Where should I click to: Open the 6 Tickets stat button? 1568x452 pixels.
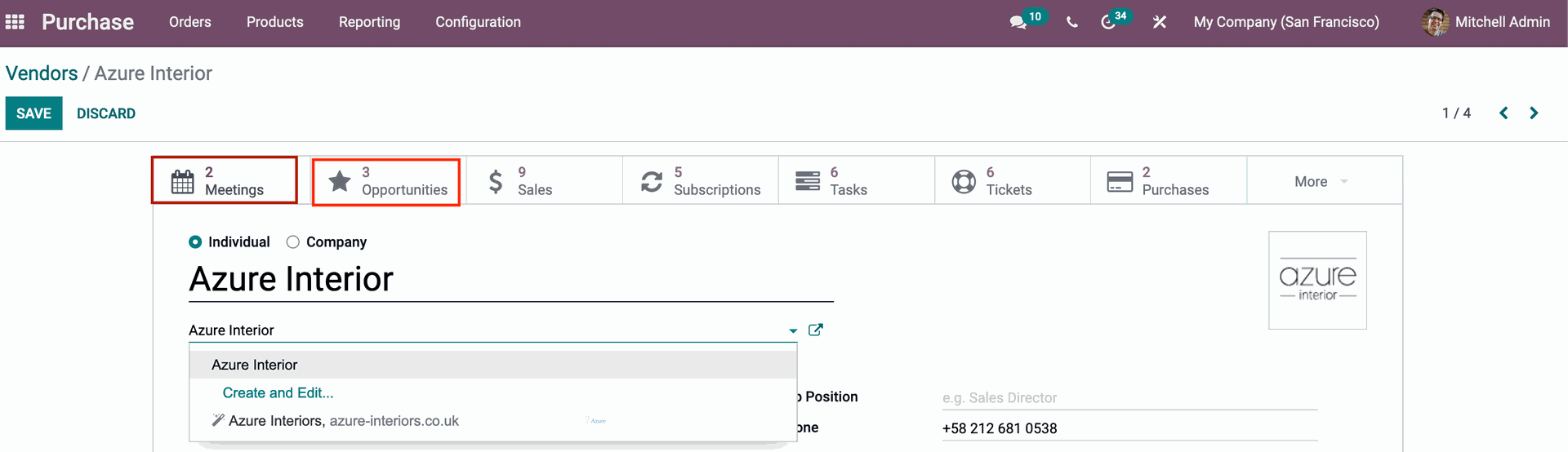[x=1013, y=181]
